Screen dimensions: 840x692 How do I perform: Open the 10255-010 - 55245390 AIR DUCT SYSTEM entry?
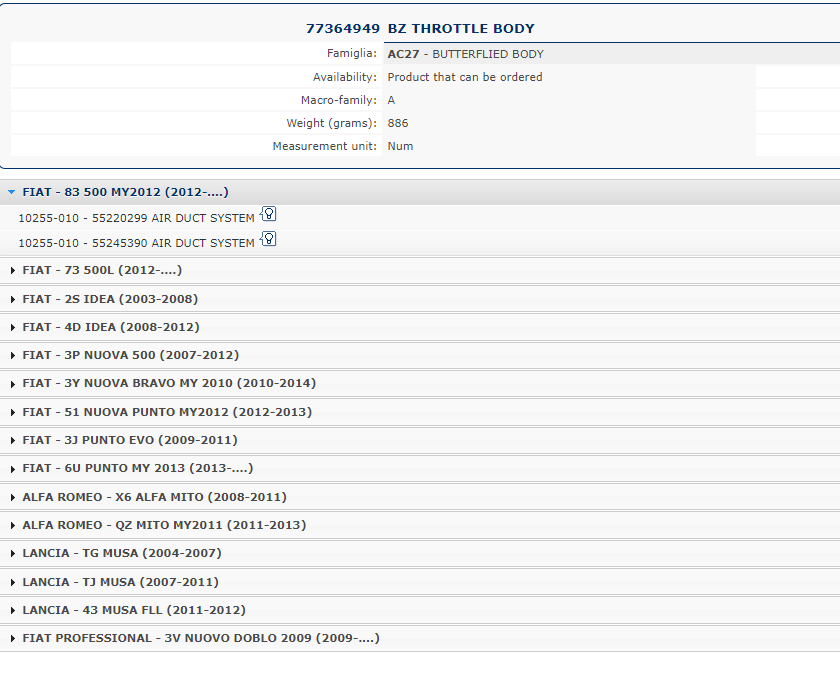click(136, 243)
